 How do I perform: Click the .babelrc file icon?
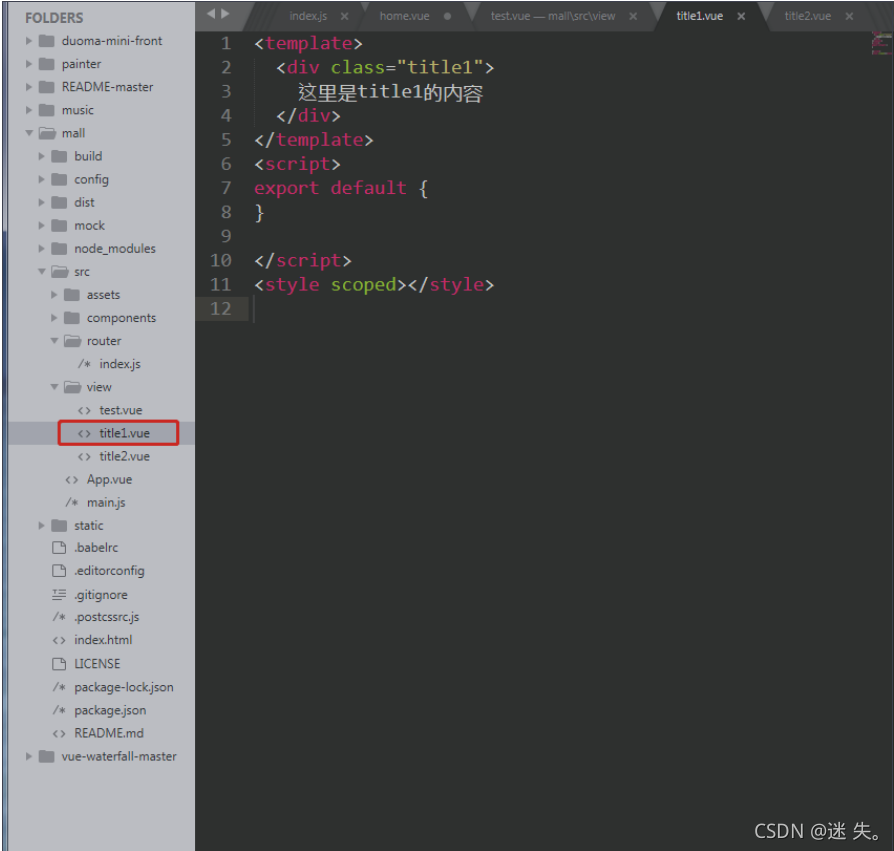[59, 548]
